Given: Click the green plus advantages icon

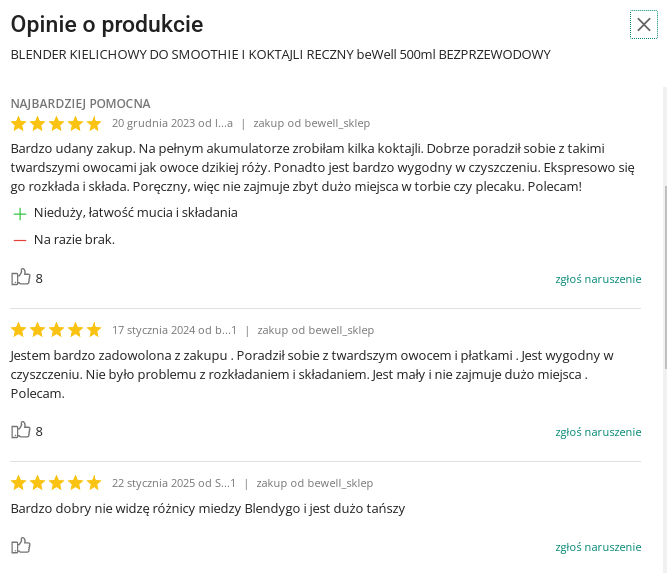Looking at the screenshot, I should 20,214.
